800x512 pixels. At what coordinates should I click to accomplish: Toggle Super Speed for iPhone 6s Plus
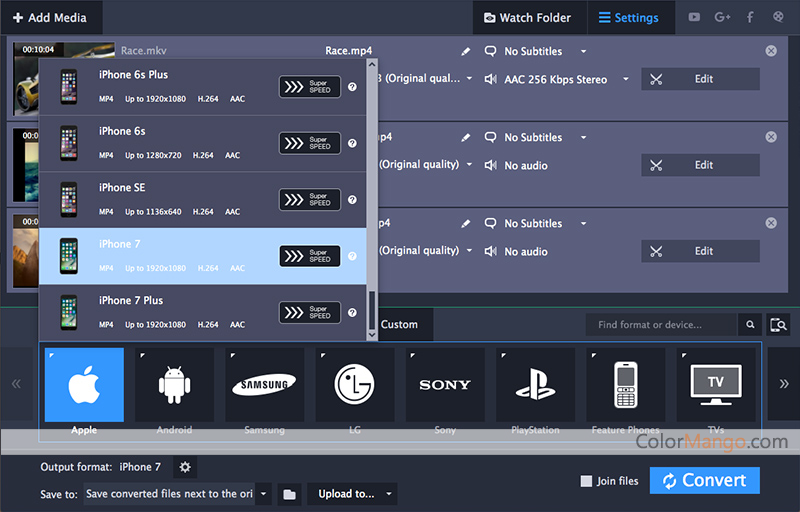tap(309, 87)
